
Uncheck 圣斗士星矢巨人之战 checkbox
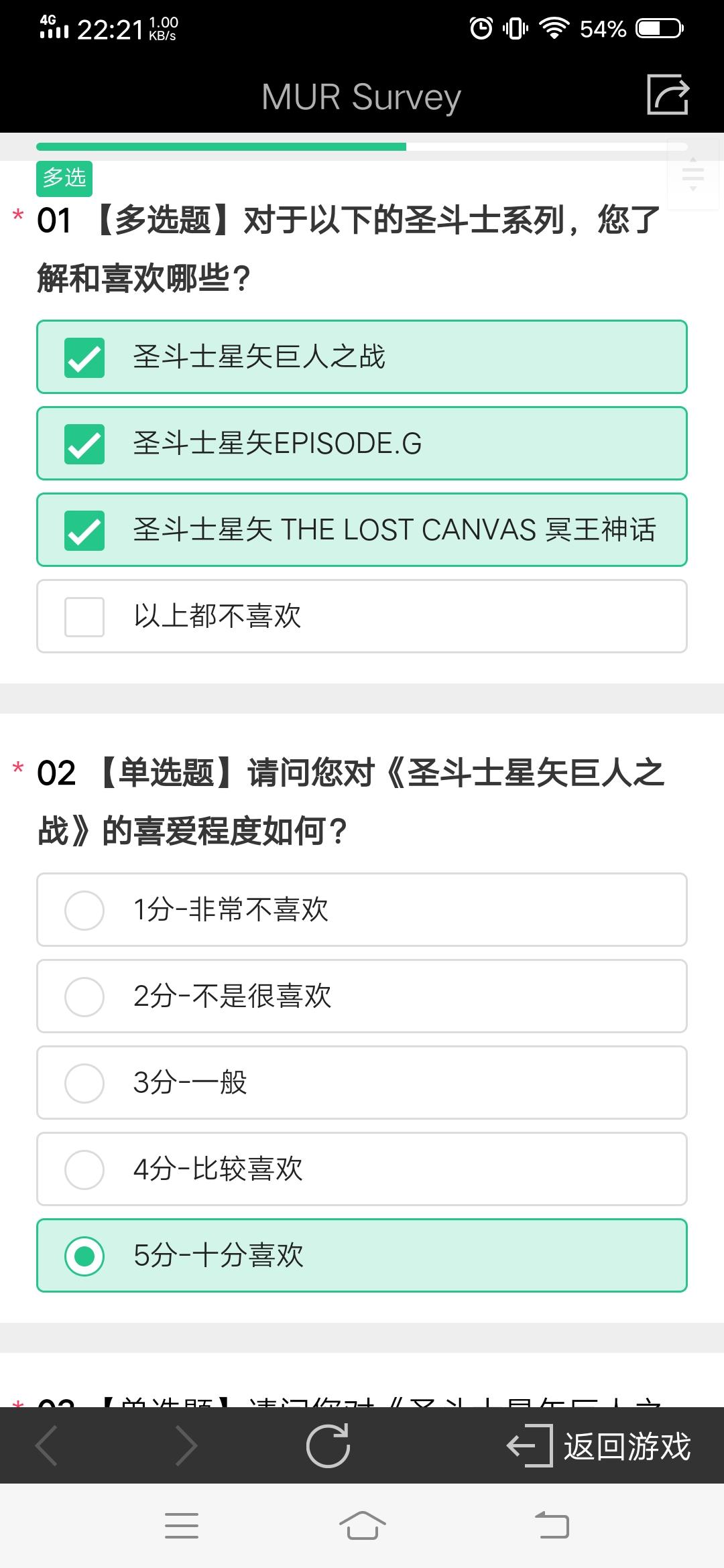pos(362,357)
